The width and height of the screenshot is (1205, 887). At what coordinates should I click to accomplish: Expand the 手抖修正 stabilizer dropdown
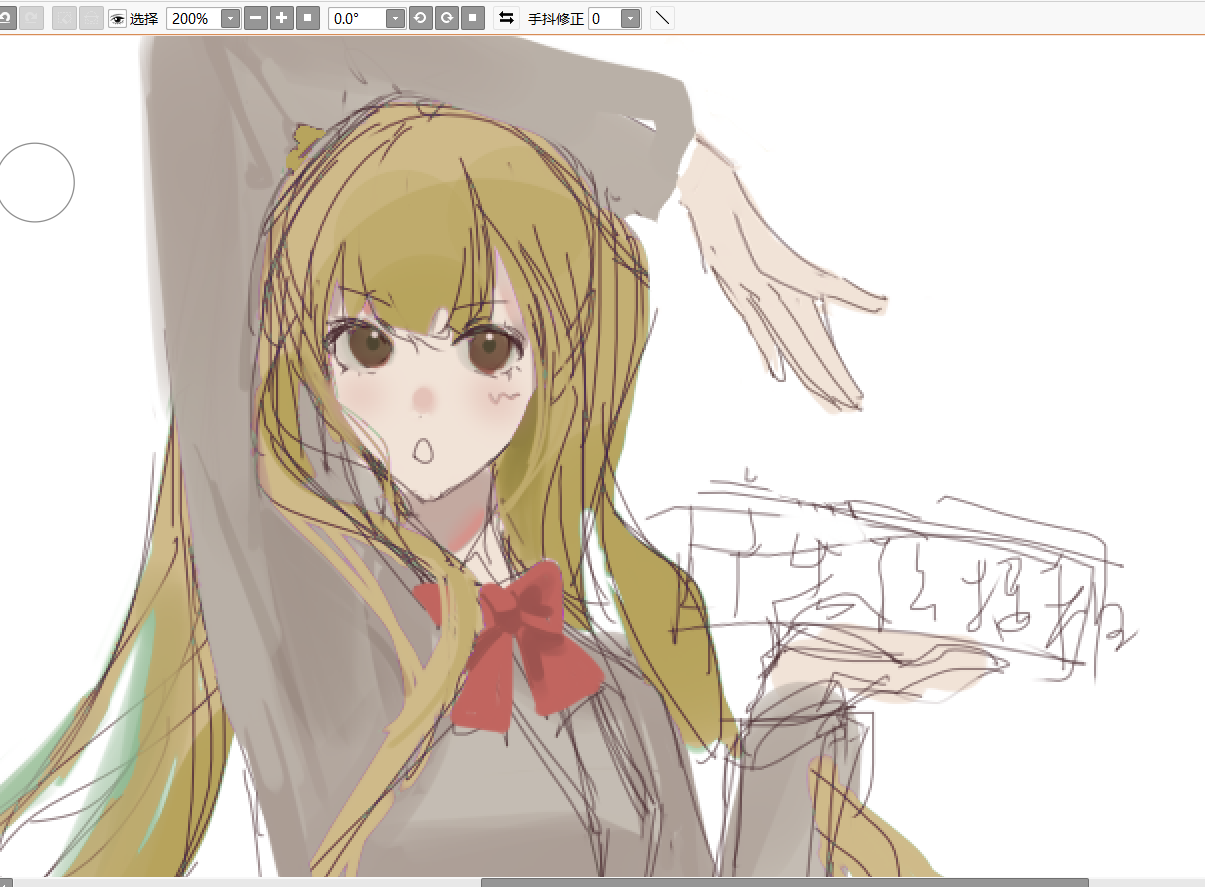click(630, 19)
